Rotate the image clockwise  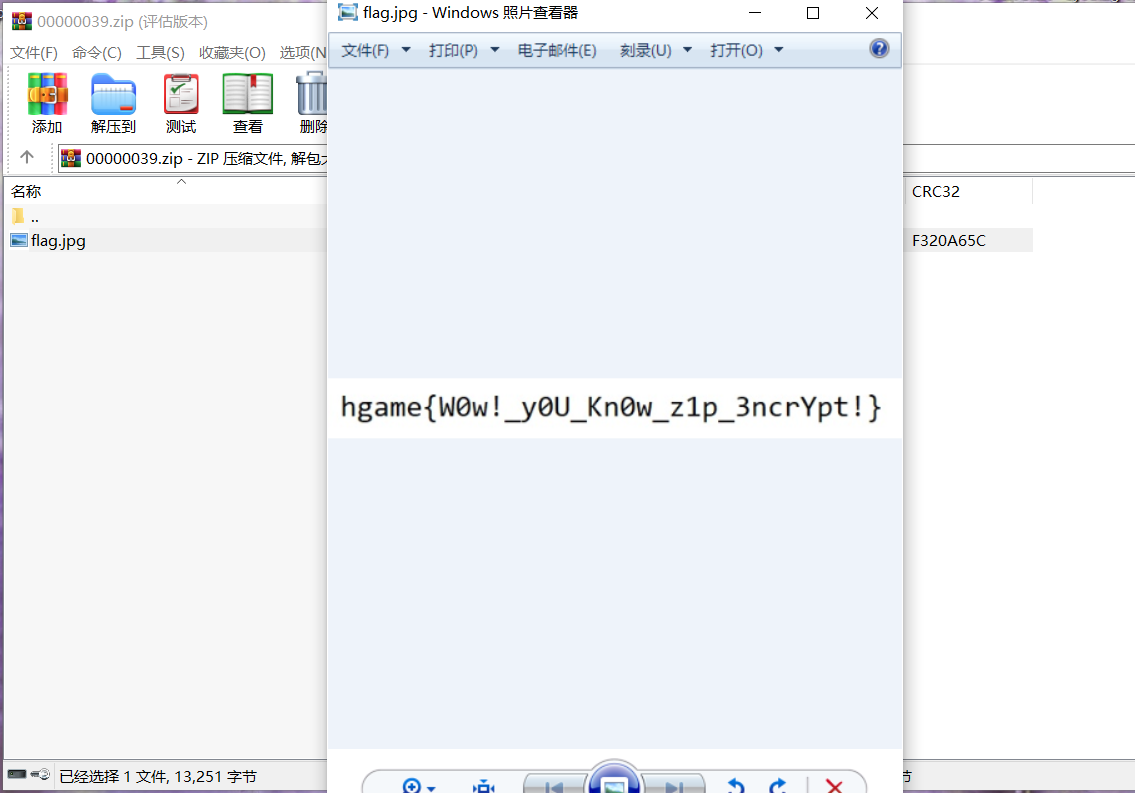(x=779, y=785)
